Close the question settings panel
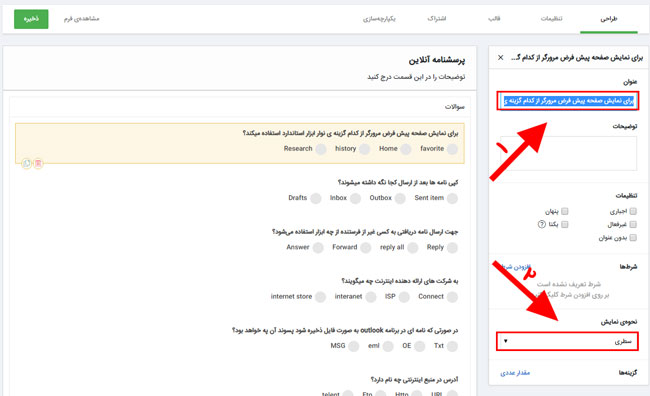This screenshot has height=396, width=650. [x=500, y=58]
